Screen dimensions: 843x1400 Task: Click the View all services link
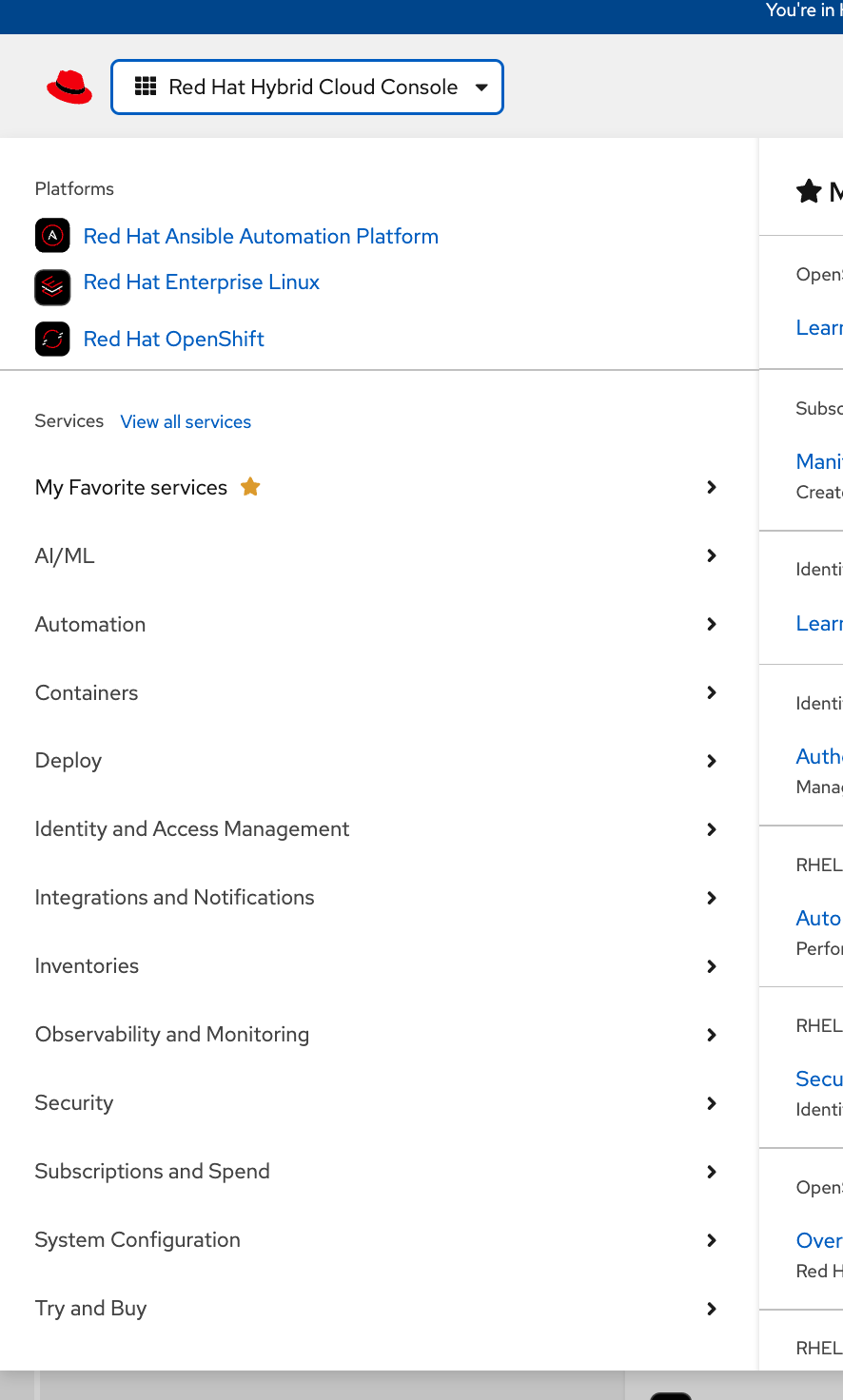click(x=186, y=422)
